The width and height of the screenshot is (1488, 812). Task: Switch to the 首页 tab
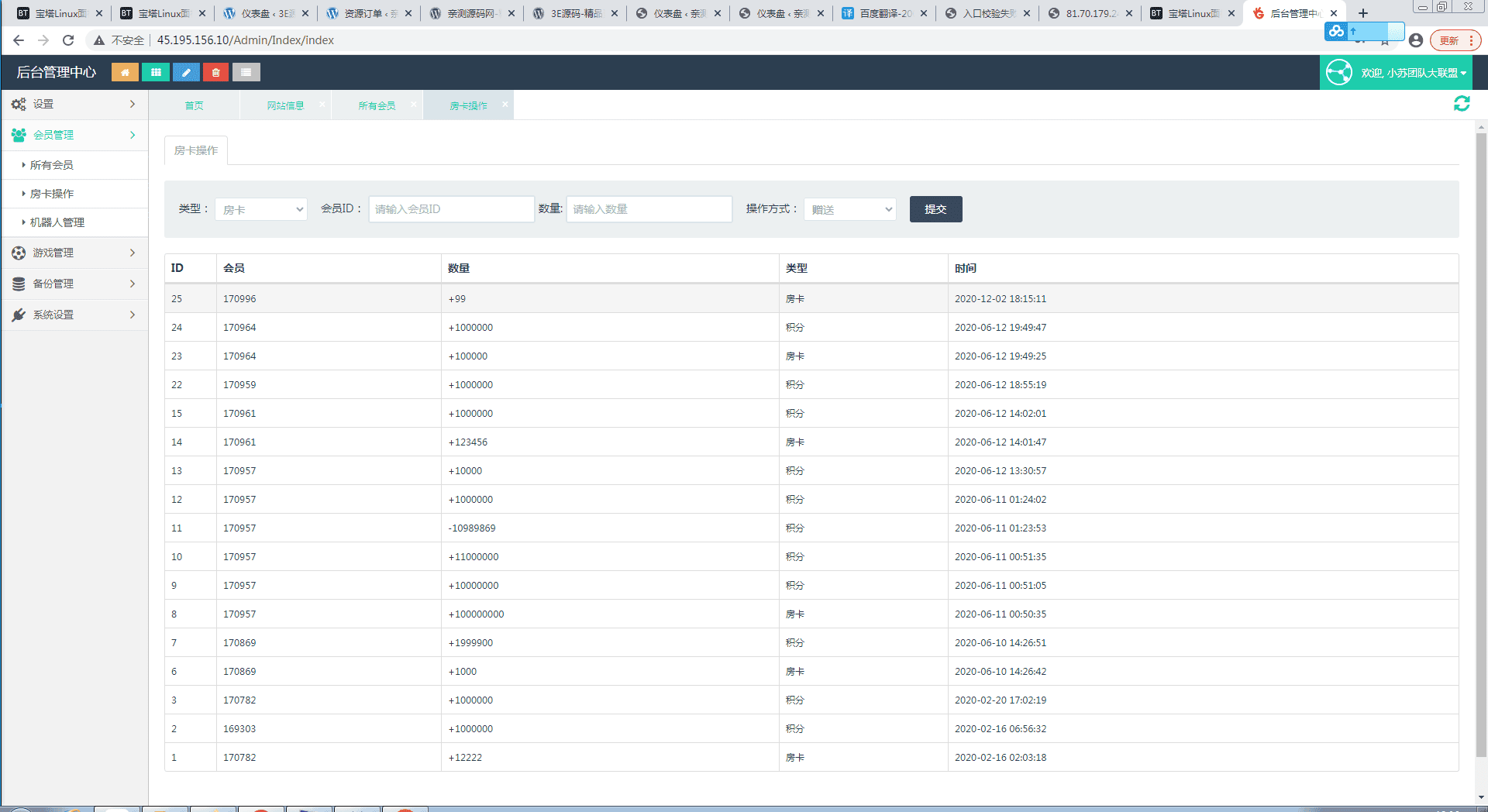click(194, 105)
